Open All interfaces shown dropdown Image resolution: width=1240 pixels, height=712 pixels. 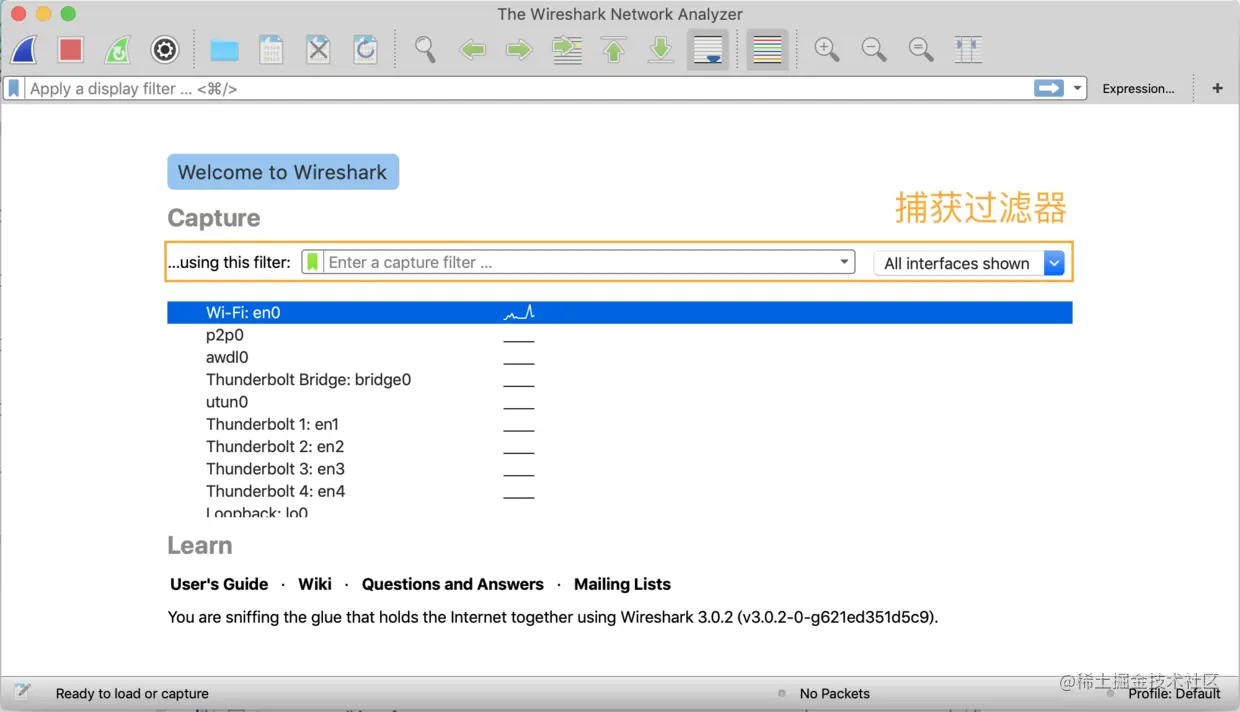coord(969,263)
